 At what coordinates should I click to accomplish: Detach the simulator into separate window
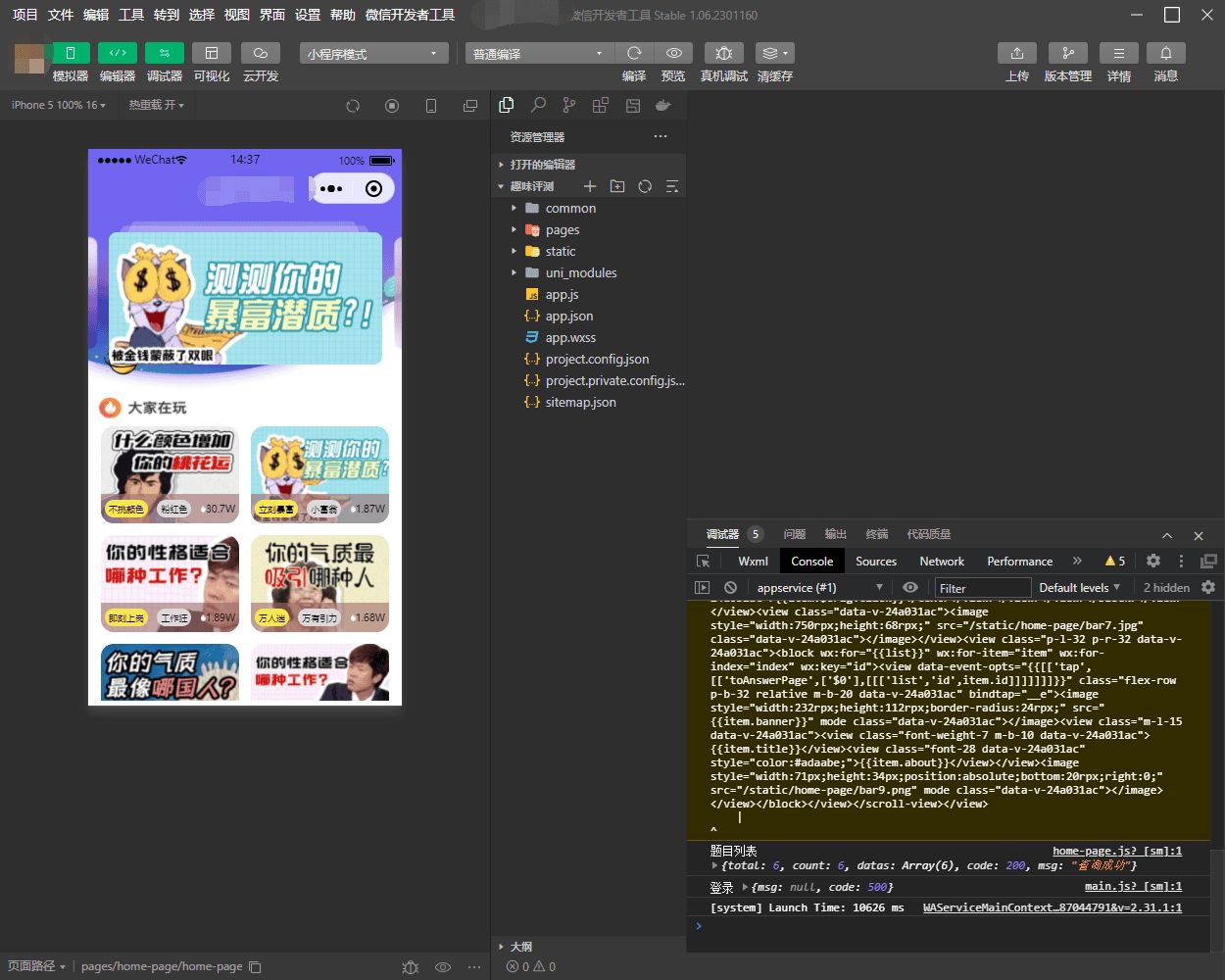[470, 106]
